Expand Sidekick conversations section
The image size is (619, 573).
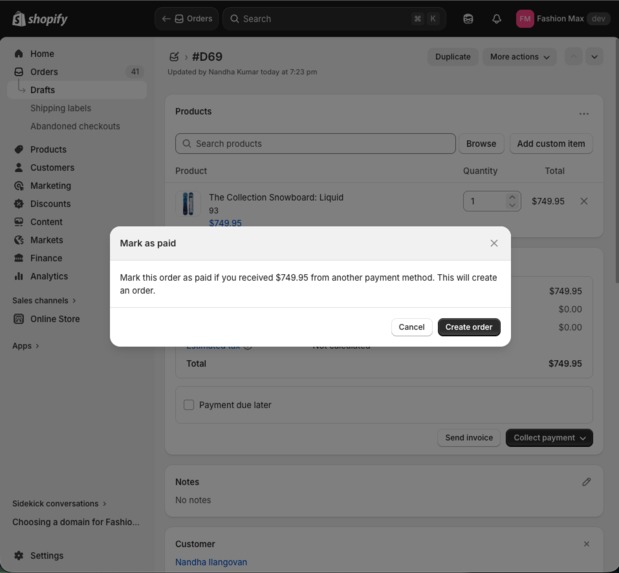59,503
